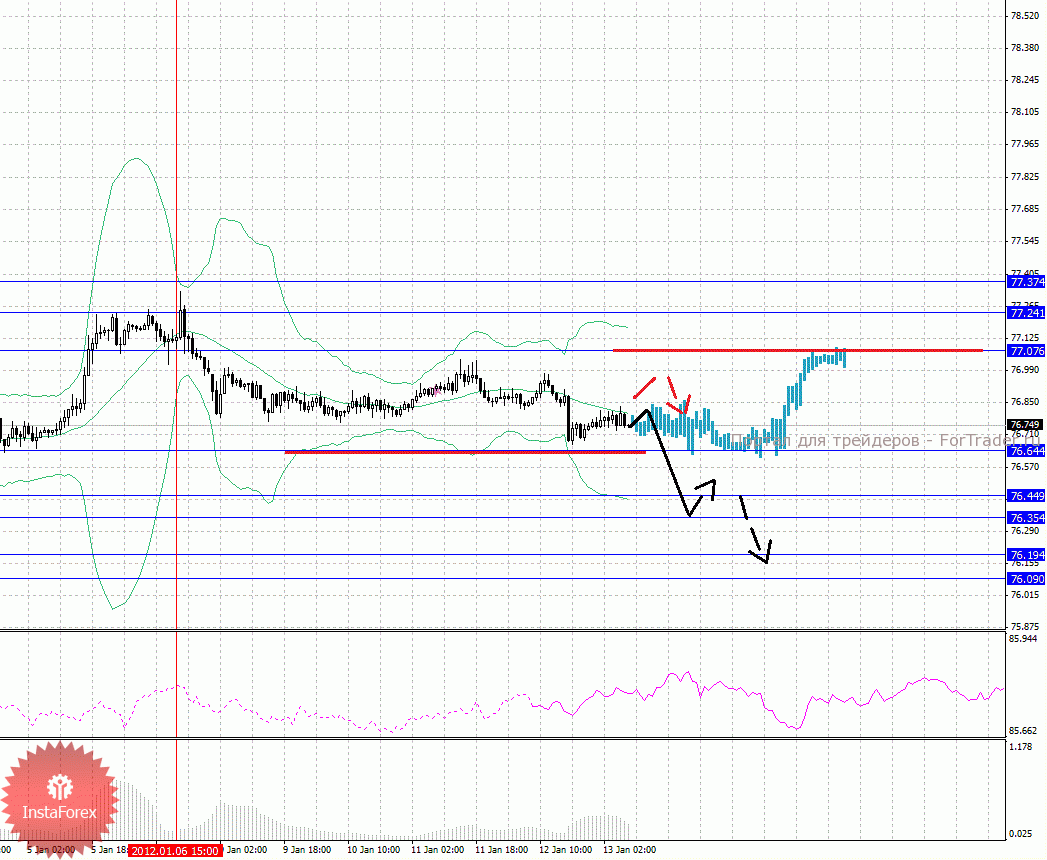Click the InstaForex logo badge

click(x=60, y=797)
